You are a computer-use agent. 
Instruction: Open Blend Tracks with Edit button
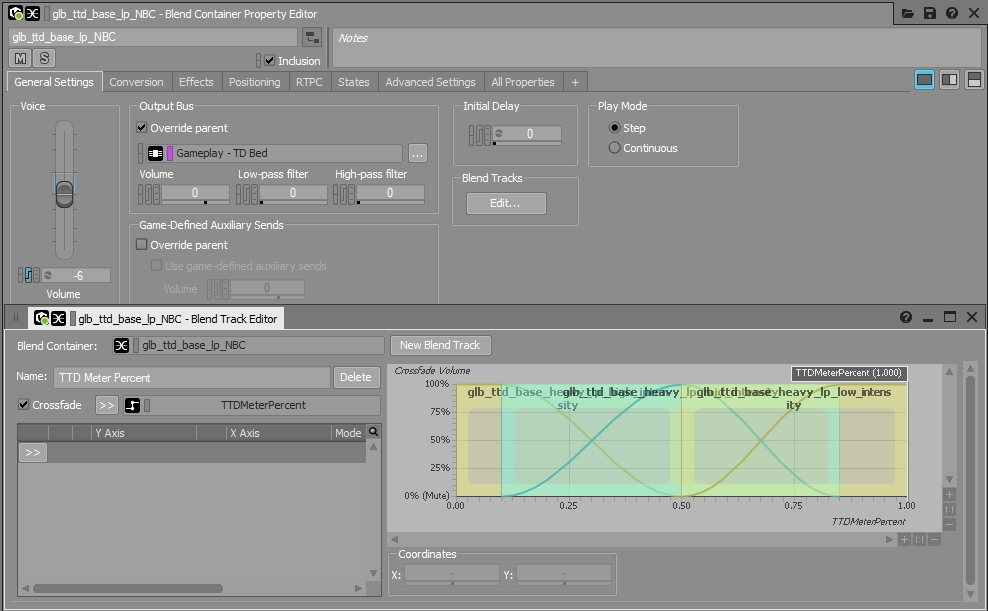(506, 203)
